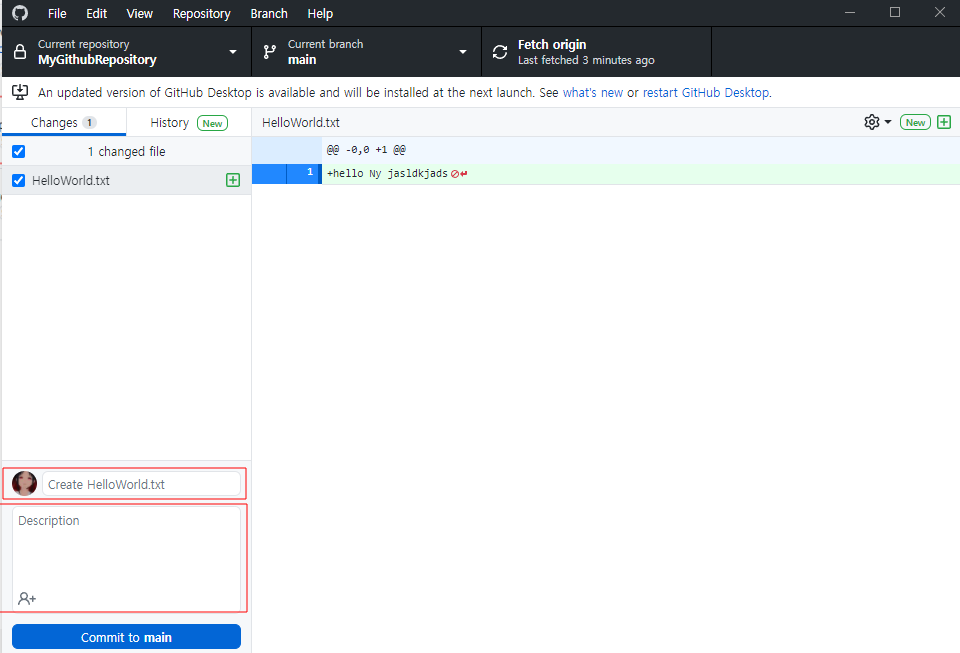The height and width of the screenshot is (653, 960).
Task: Click the New badge near the gear icon
Action: coord(915,122)
